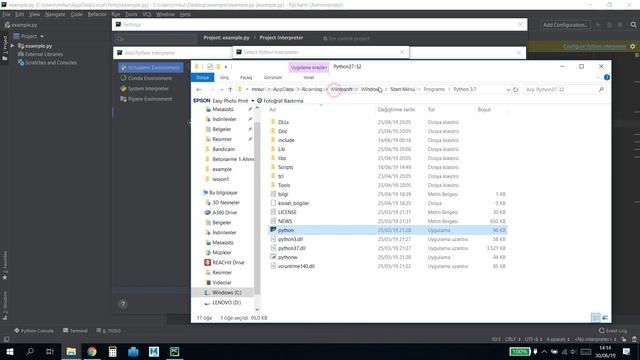Image resolution: width=640 pixels, height=360 pixels.
Task: Open Calculator from the taskbar
Action: point(113,351)
